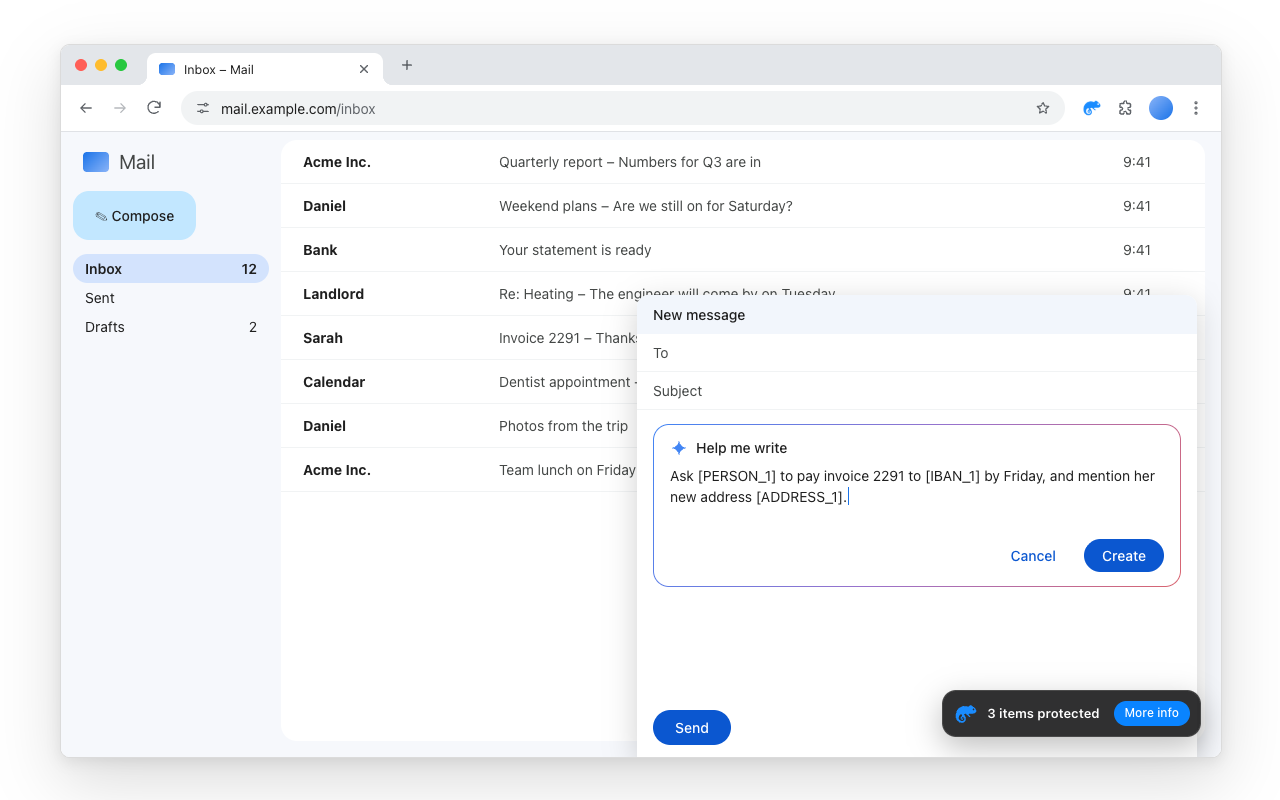This screenshot has height=800, width=1280.
Task: Open the Drafts folder
Action: [x=171, y=327]
